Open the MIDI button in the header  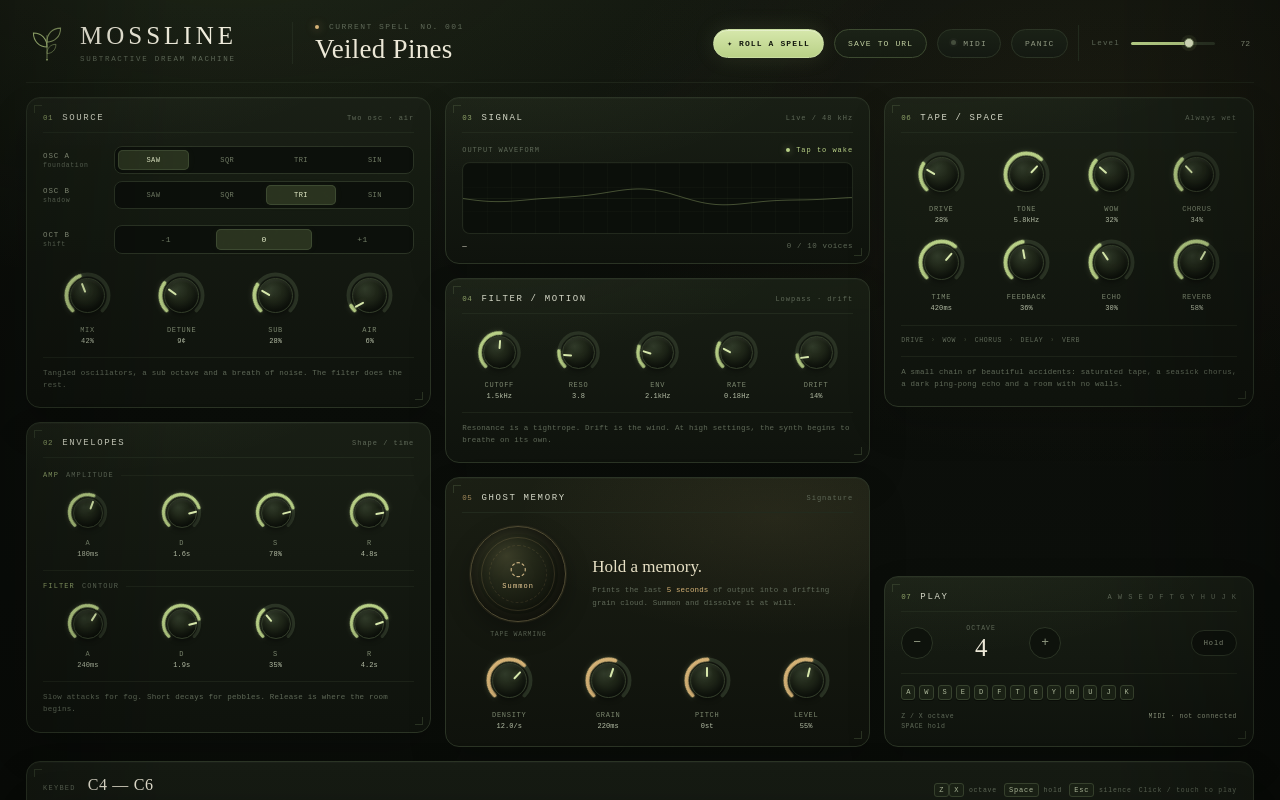pyautogui.click(x=969, y=43)
